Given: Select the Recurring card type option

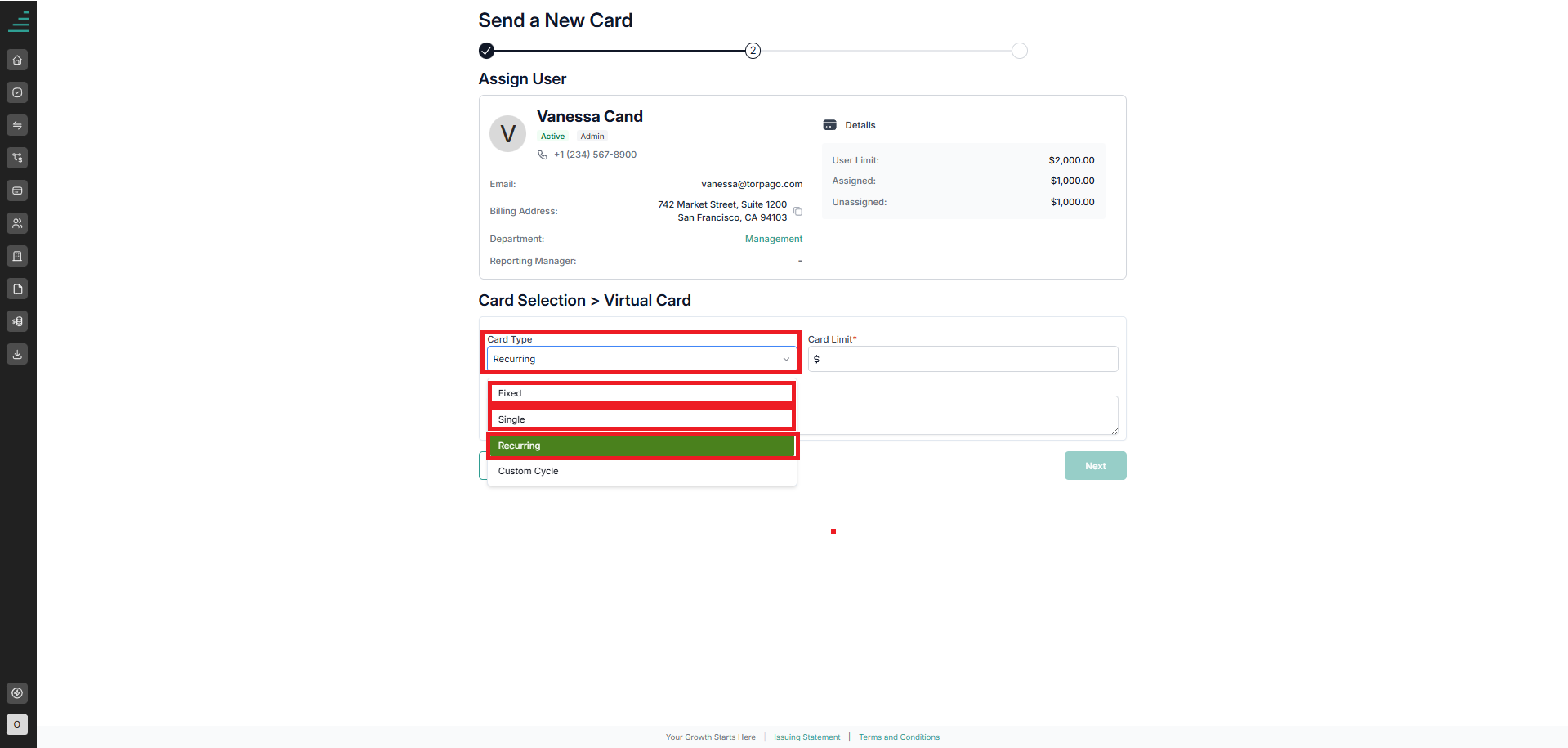Looking at the screenshot, I should coord(641,446).
